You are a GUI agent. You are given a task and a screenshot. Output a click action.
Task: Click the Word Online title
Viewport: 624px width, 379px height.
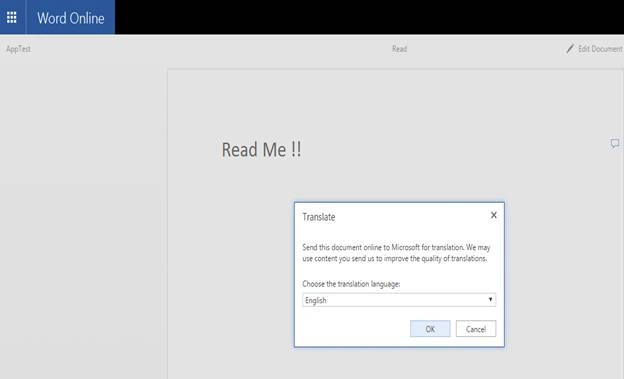click(x=70, y=18)
